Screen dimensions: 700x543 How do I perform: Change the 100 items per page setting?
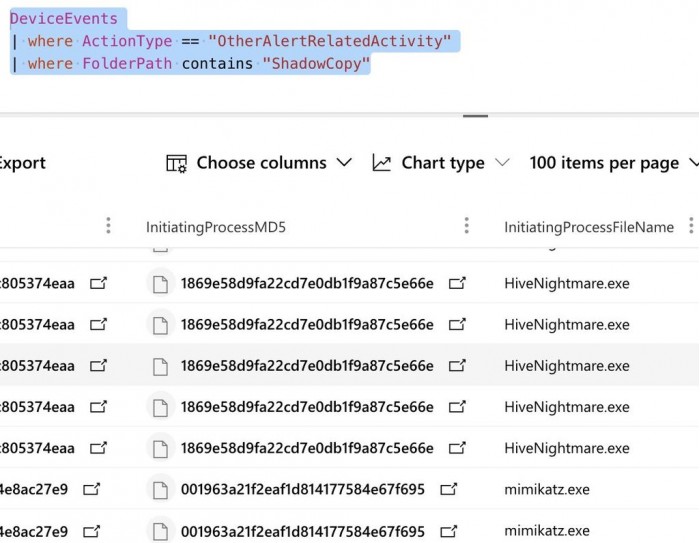click(612, 163)
